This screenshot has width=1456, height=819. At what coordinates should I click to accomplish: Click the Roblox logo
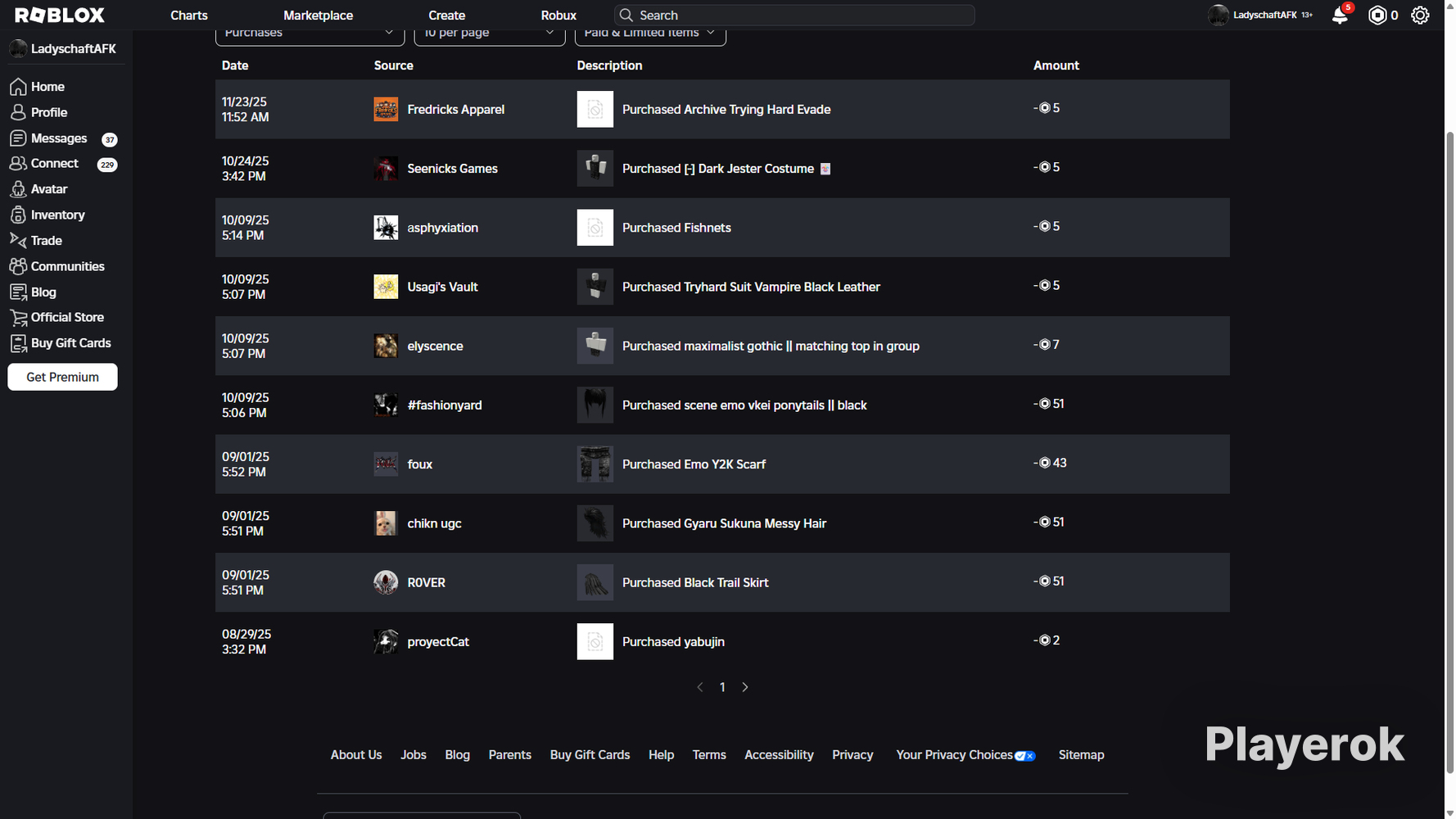click(x=60, y=15)
